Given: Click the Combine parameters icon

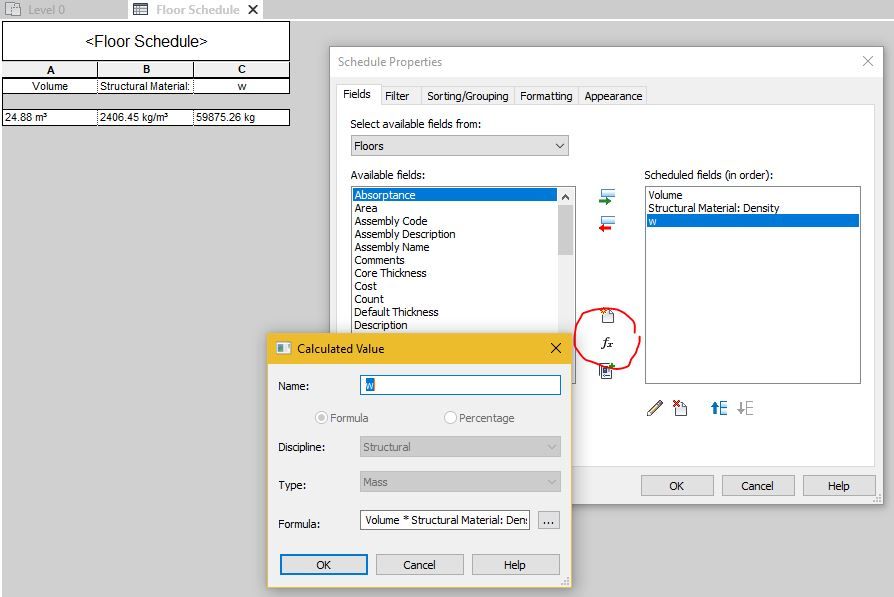Looking at the screenshot, I should pyautogui.click(x=607, y=371).
